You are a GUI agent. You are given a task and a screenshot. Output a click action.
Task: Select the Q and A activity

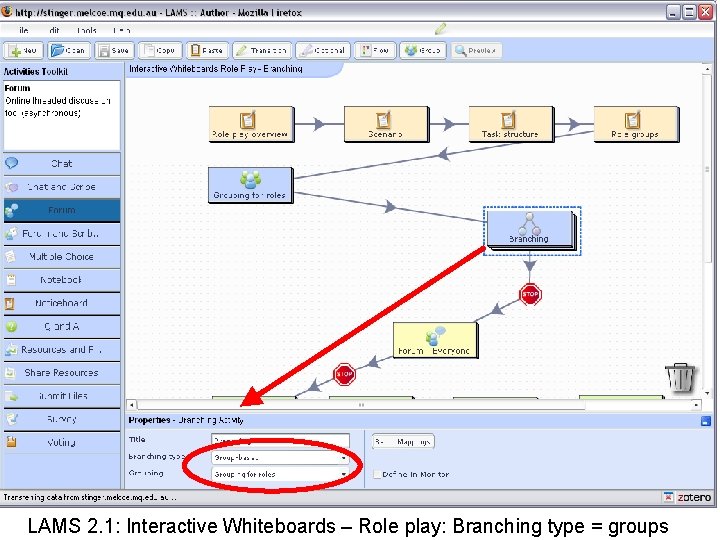[x=62, y=326]
